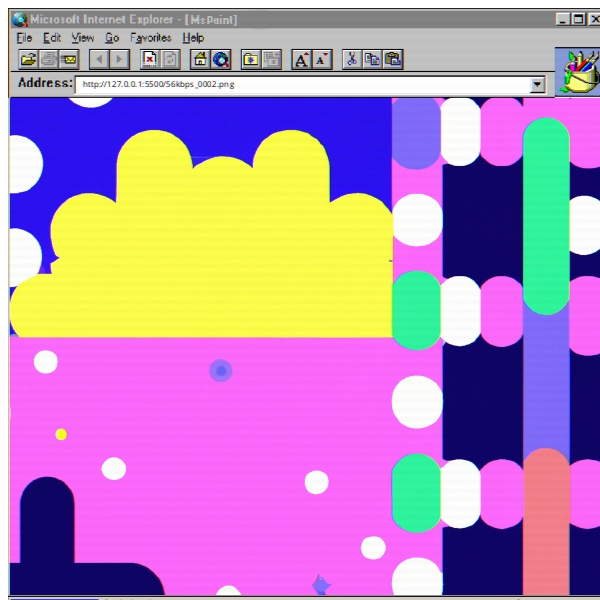Click the Send mail envelope icon
This screenshot has height=600, width=600.
point(69,60)
